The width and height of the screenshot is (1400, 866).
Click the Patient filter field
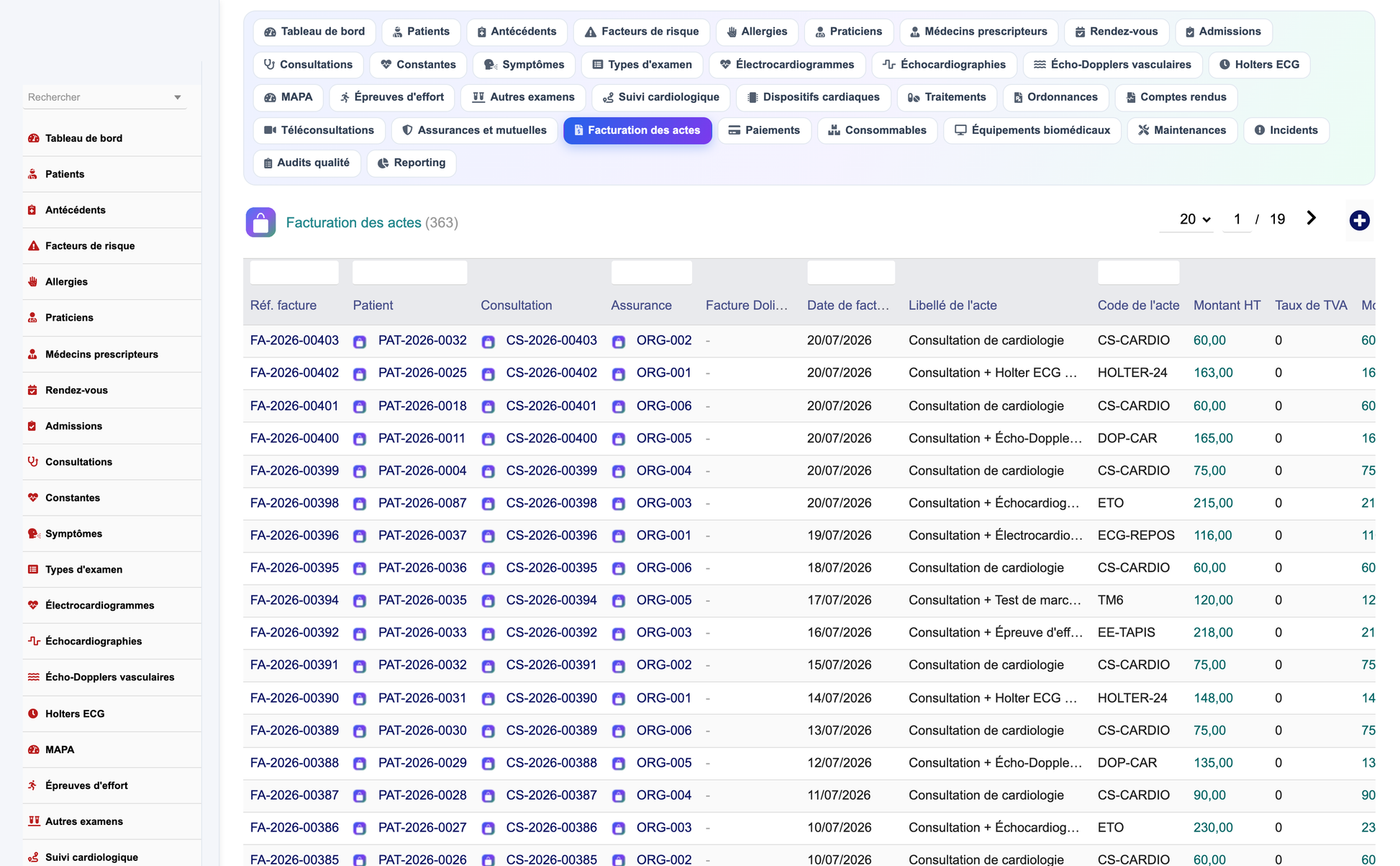409,273
